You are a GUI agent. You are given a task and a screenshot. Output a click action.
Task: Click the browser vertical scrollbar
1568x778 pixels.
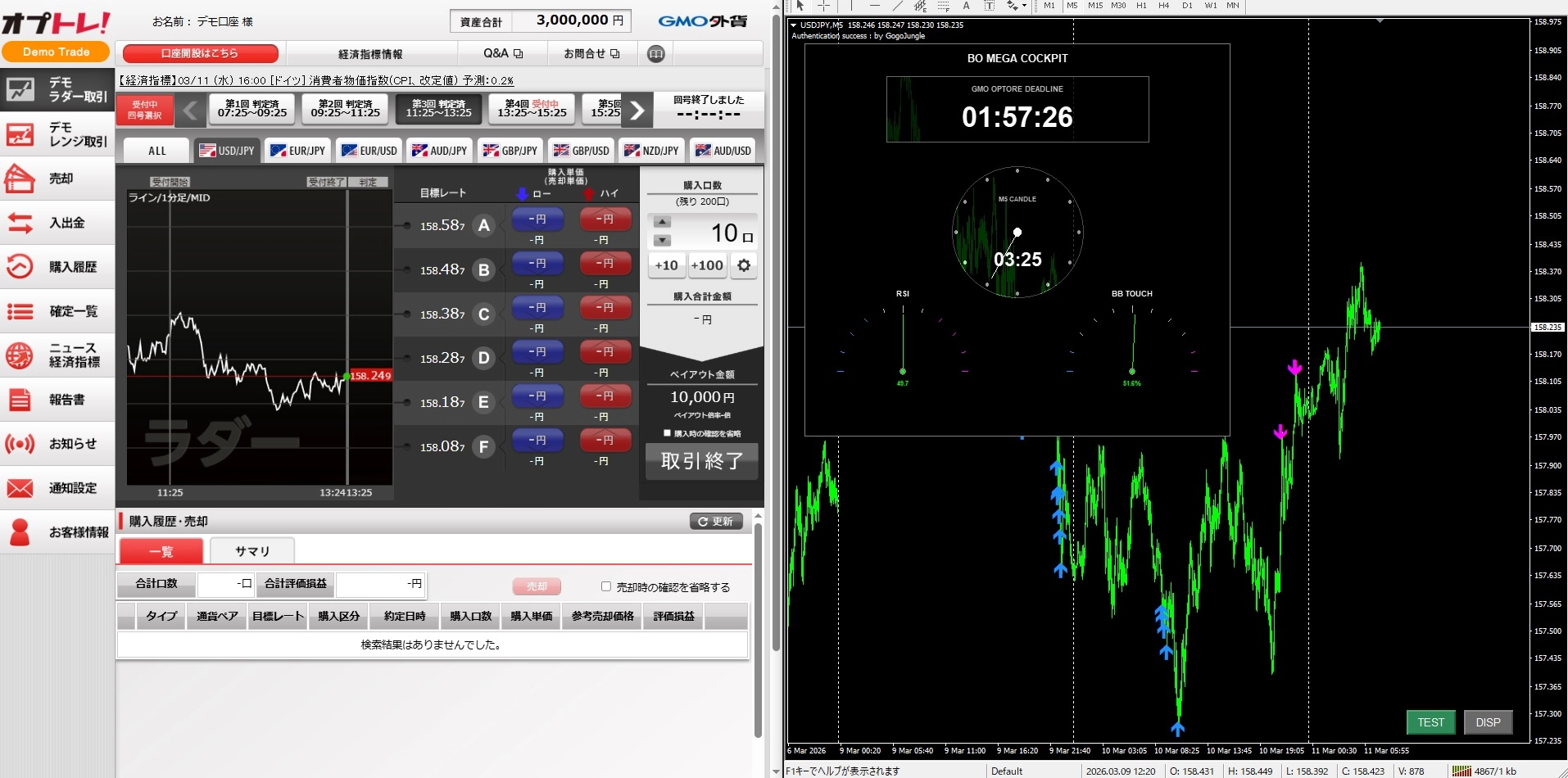tap(775, 328)
